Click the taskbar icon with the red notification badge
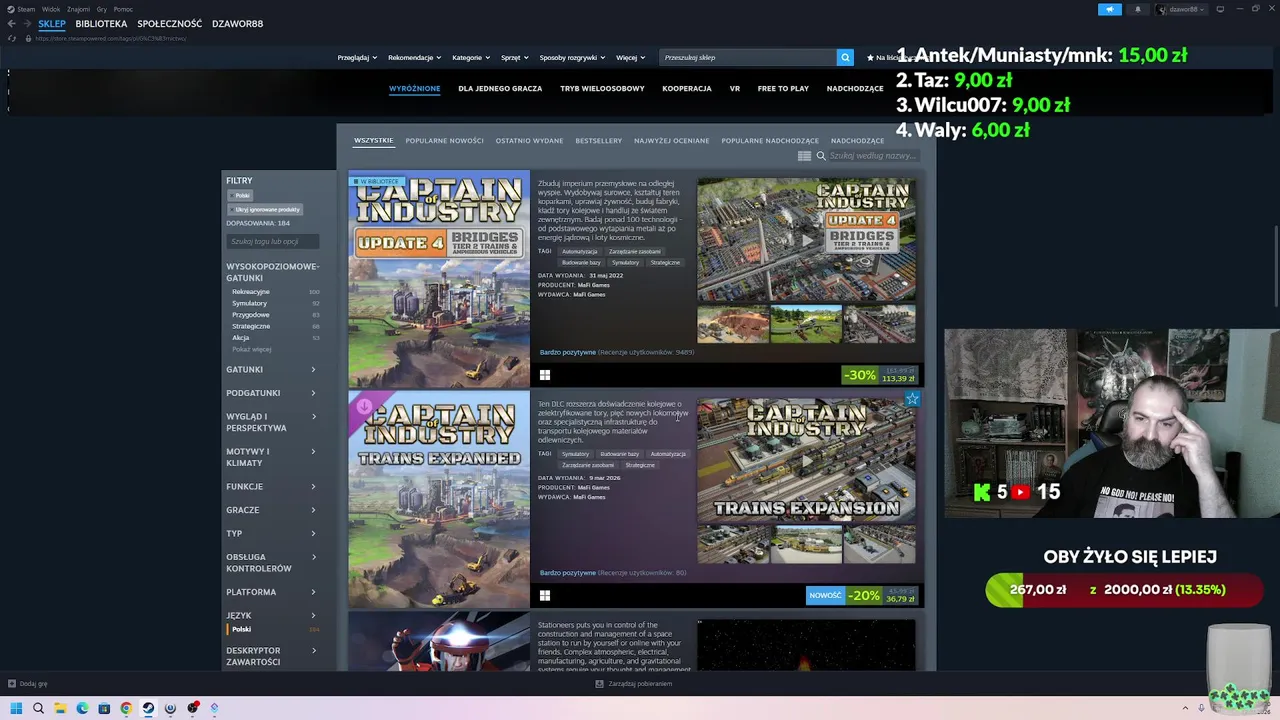Viewport: 1280px width, 720px height. 192,708
